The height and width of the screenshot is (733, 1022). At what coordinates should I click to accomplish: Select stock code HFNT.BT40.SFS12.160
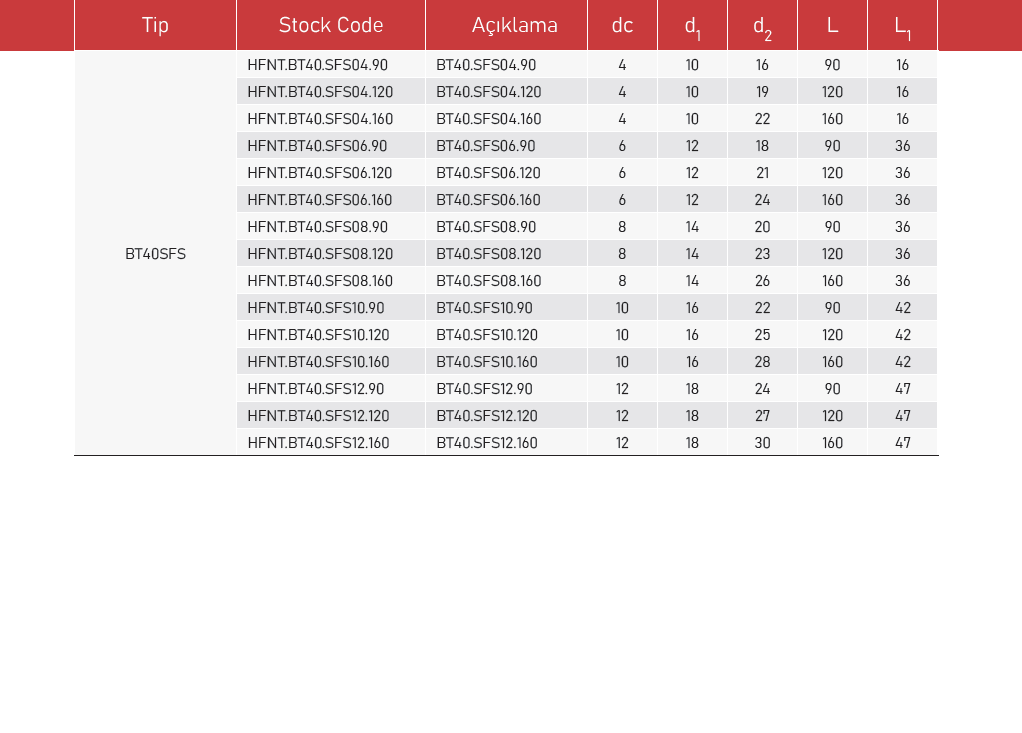click(318, 443)
